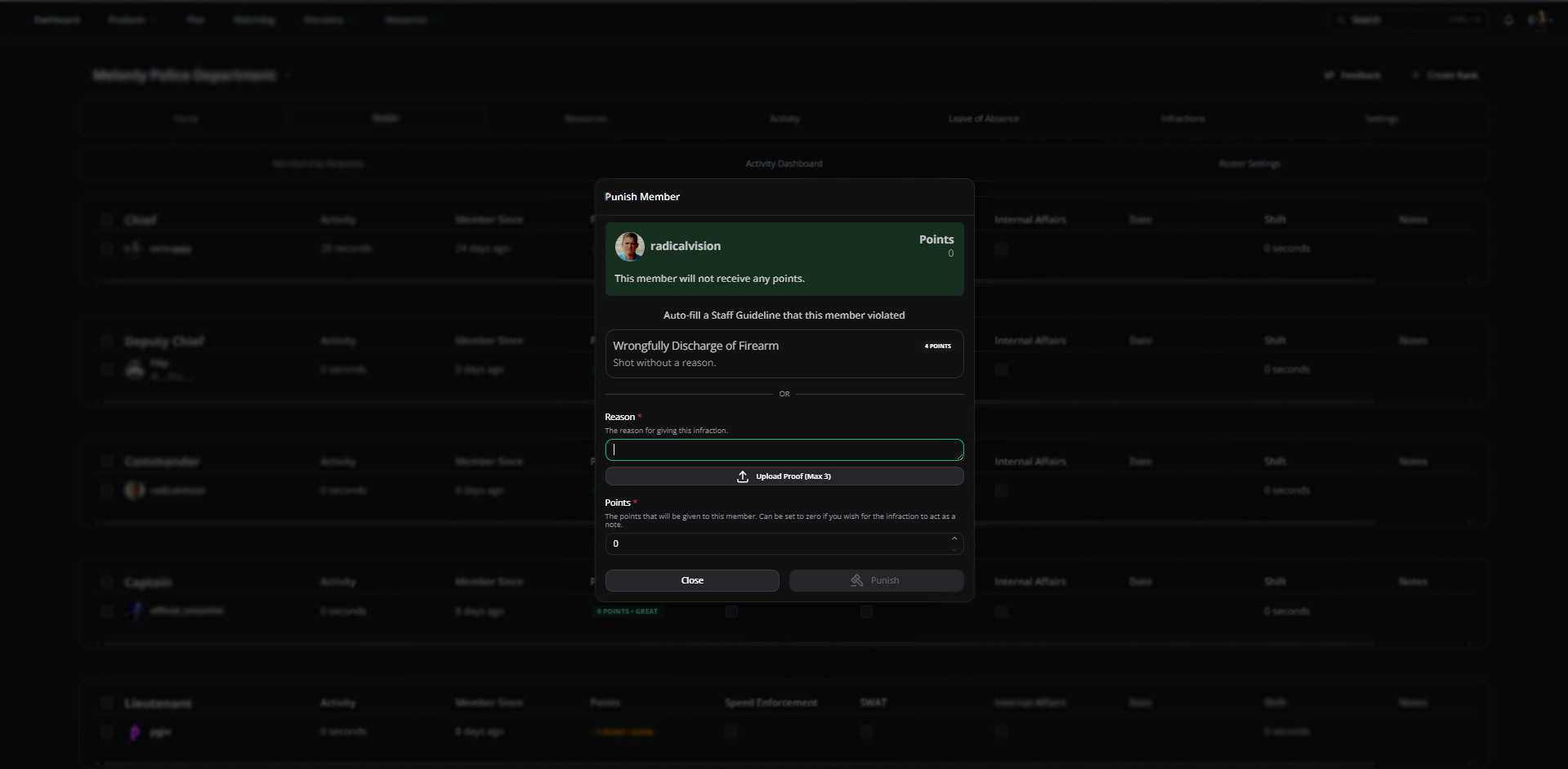Click the Deputy Chief row avatar
Viewport: 1568px width, 769px height.
(135, 369)
